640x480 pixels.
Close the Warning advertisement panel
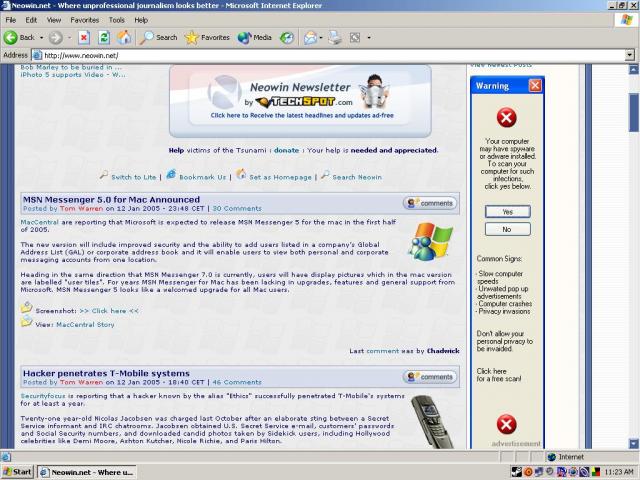(x=535, y=86)
